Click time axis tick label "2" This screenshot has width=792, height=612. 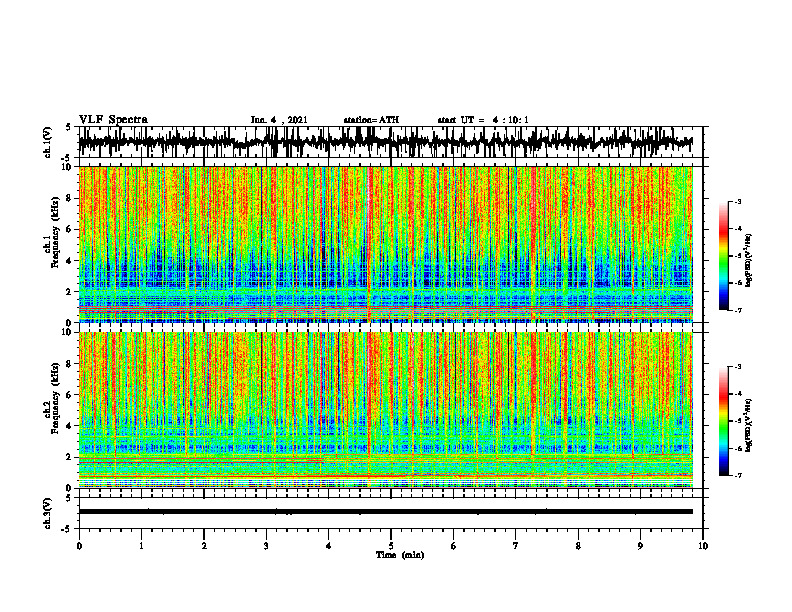tap(204, 546)
